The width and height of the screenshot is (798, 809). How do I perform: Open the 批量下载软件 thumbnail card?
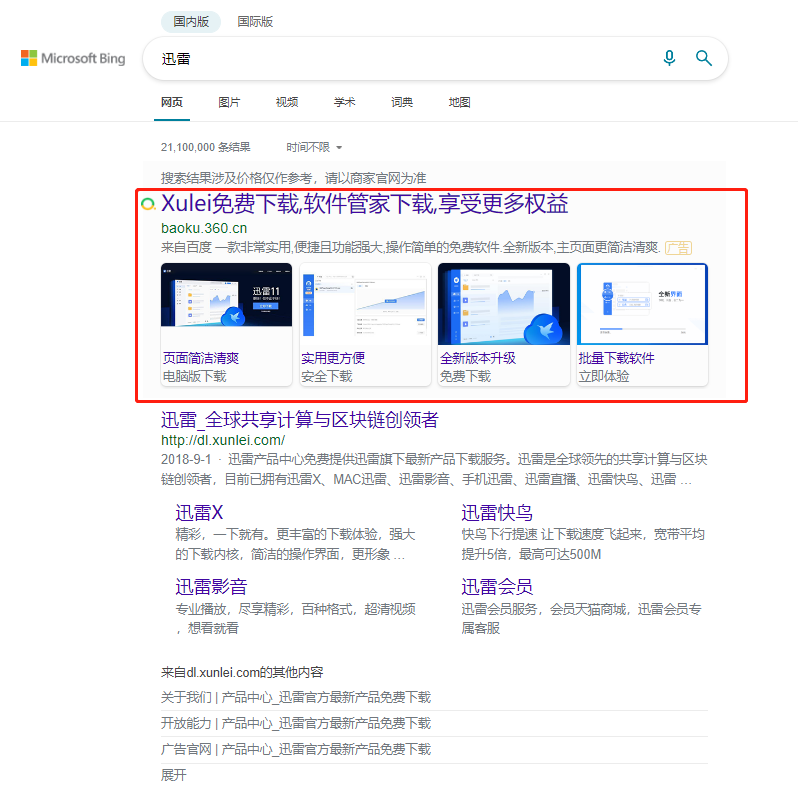tap(642, 324)
